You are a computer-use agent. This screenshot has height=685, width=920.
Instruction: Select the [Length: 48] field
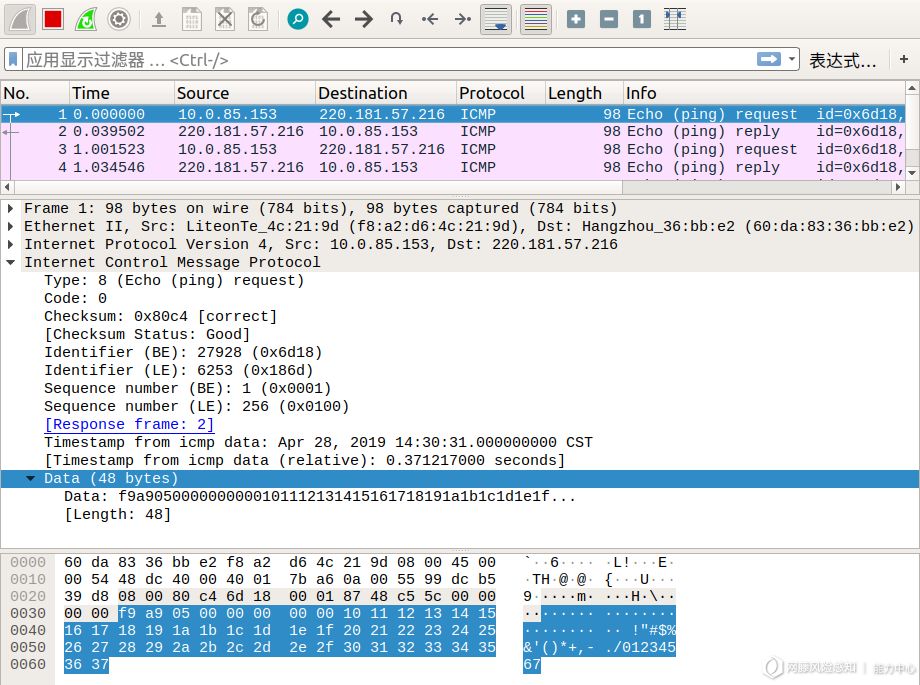(118, 515)
